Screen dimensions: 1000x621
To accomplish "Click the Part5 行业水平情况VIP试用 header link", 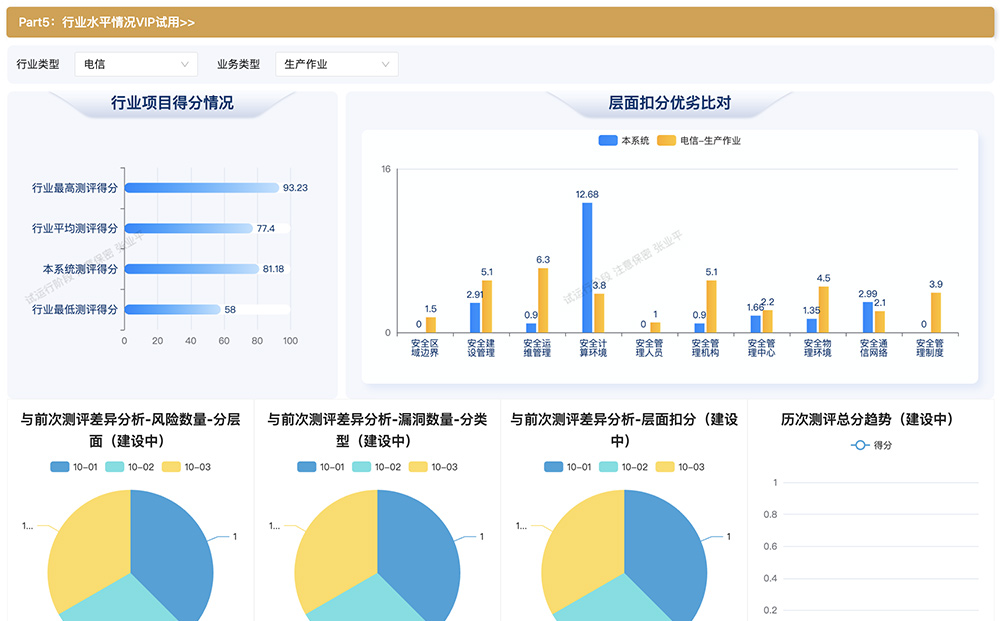I will [x=107, y=22].
